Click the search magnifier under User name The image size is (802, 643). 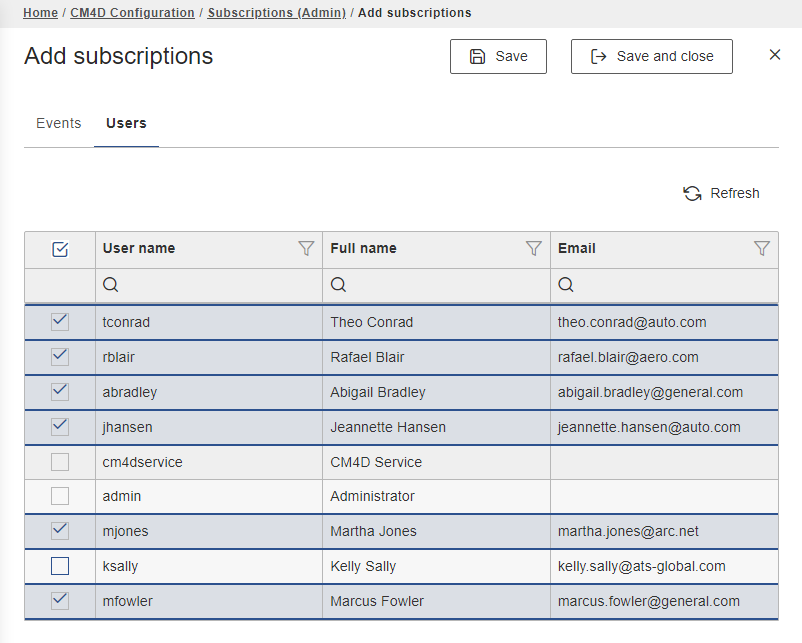point(111,285)
